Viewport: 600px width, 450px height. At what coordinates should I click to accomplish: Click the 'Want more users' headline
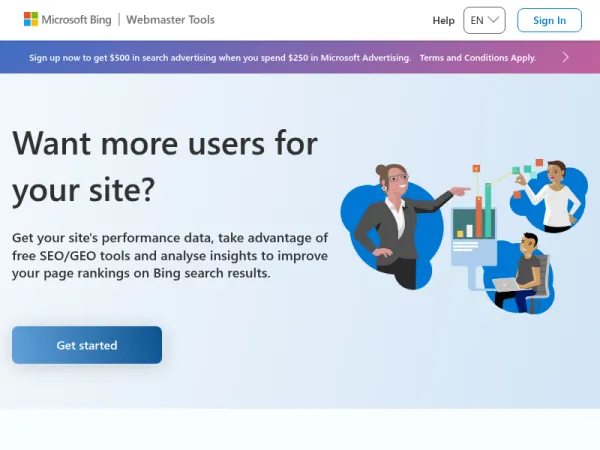pos(165,167)
